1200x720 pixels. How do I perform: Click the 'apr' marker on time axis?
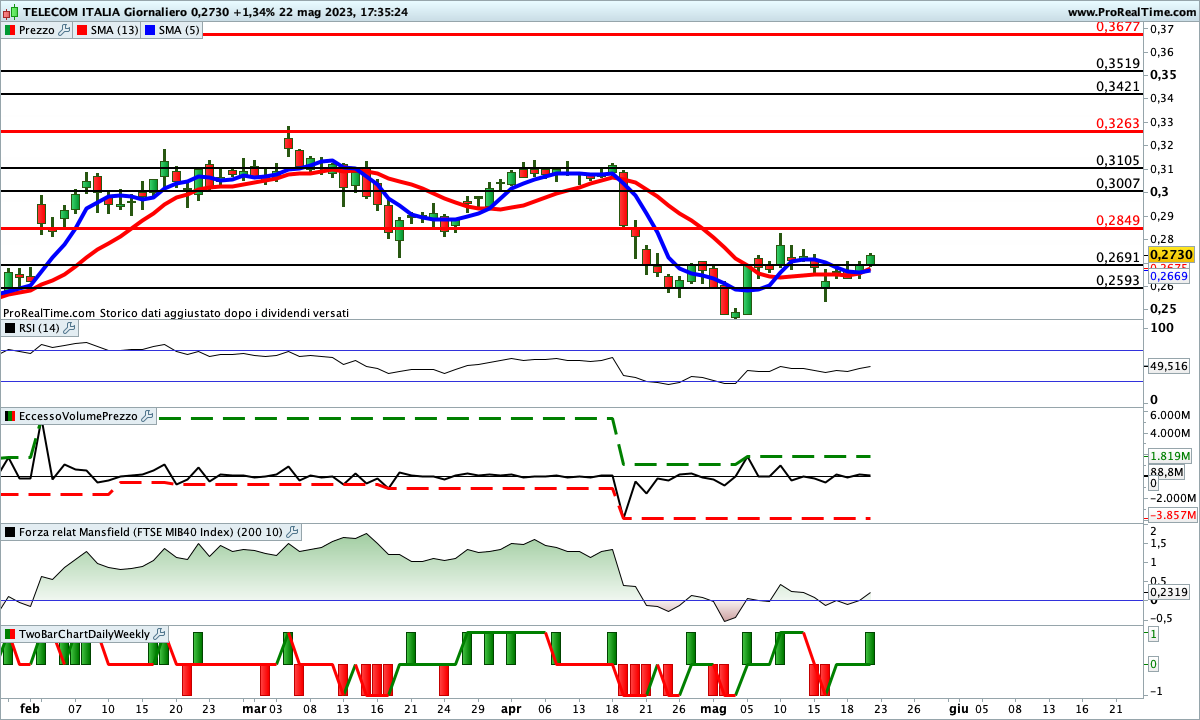tap(510, 707)
